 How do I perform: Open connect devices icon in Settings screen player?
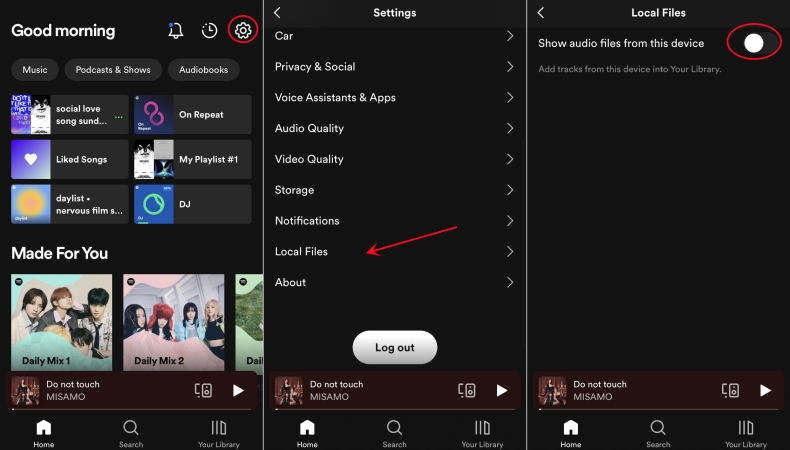click(467, 391)
